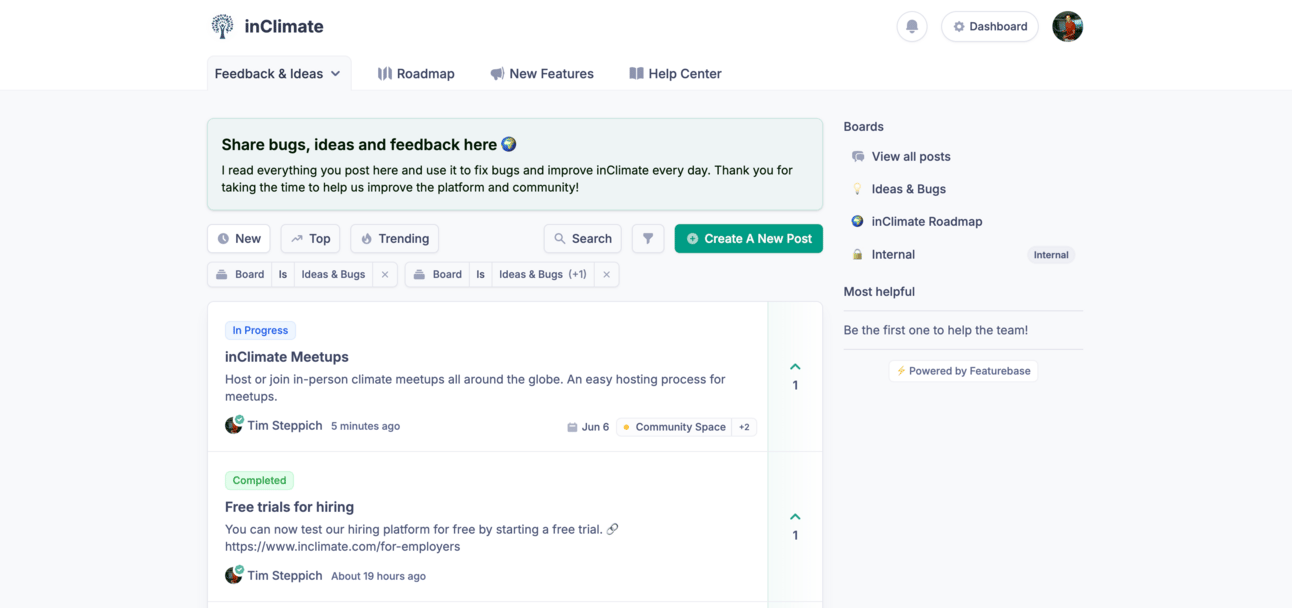The image size is (1292, 608).
Task: Open the Search posts field
Action: click(583, 238)
